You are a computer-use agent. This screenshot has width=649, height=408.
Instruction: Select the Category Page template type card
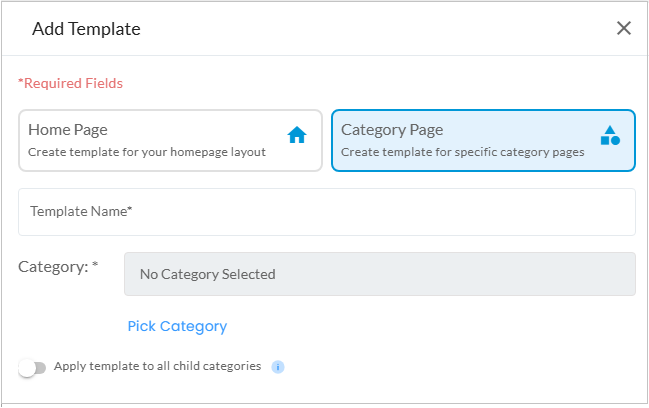tap(483, 141)
